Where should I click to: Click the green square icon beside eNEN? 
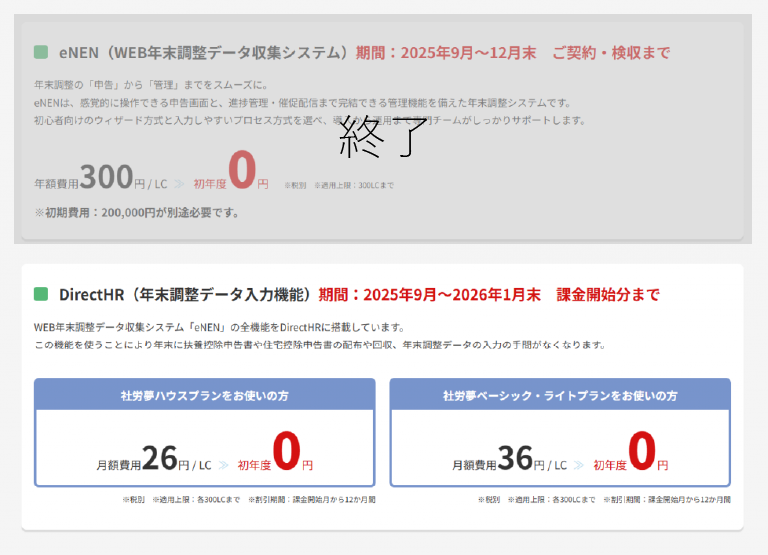[41, 52]
